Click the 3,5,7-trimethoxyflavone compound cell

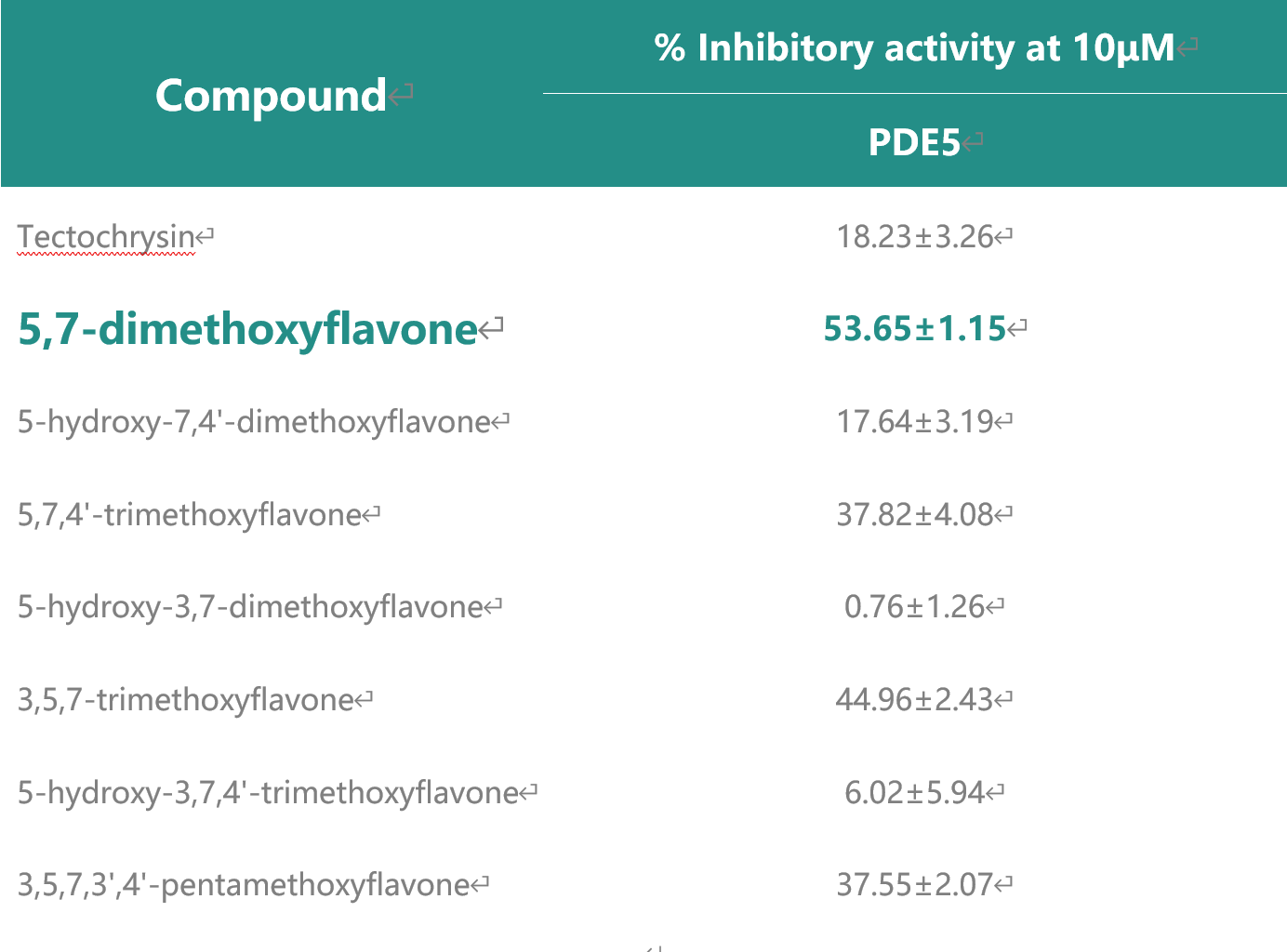[186, 698]
